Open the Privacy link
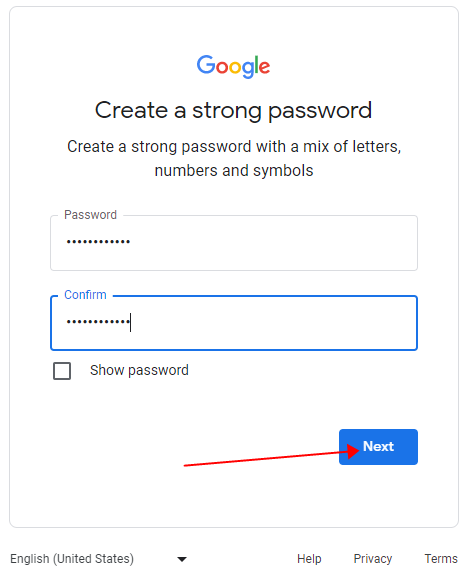This screenshot has height=574, width=467. pyautogui.click(x=373, y=559)
